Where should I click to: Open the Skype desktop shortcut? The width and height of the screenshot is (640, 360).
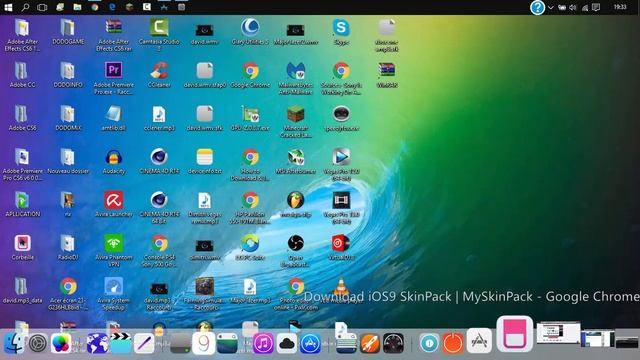(341, 28)
